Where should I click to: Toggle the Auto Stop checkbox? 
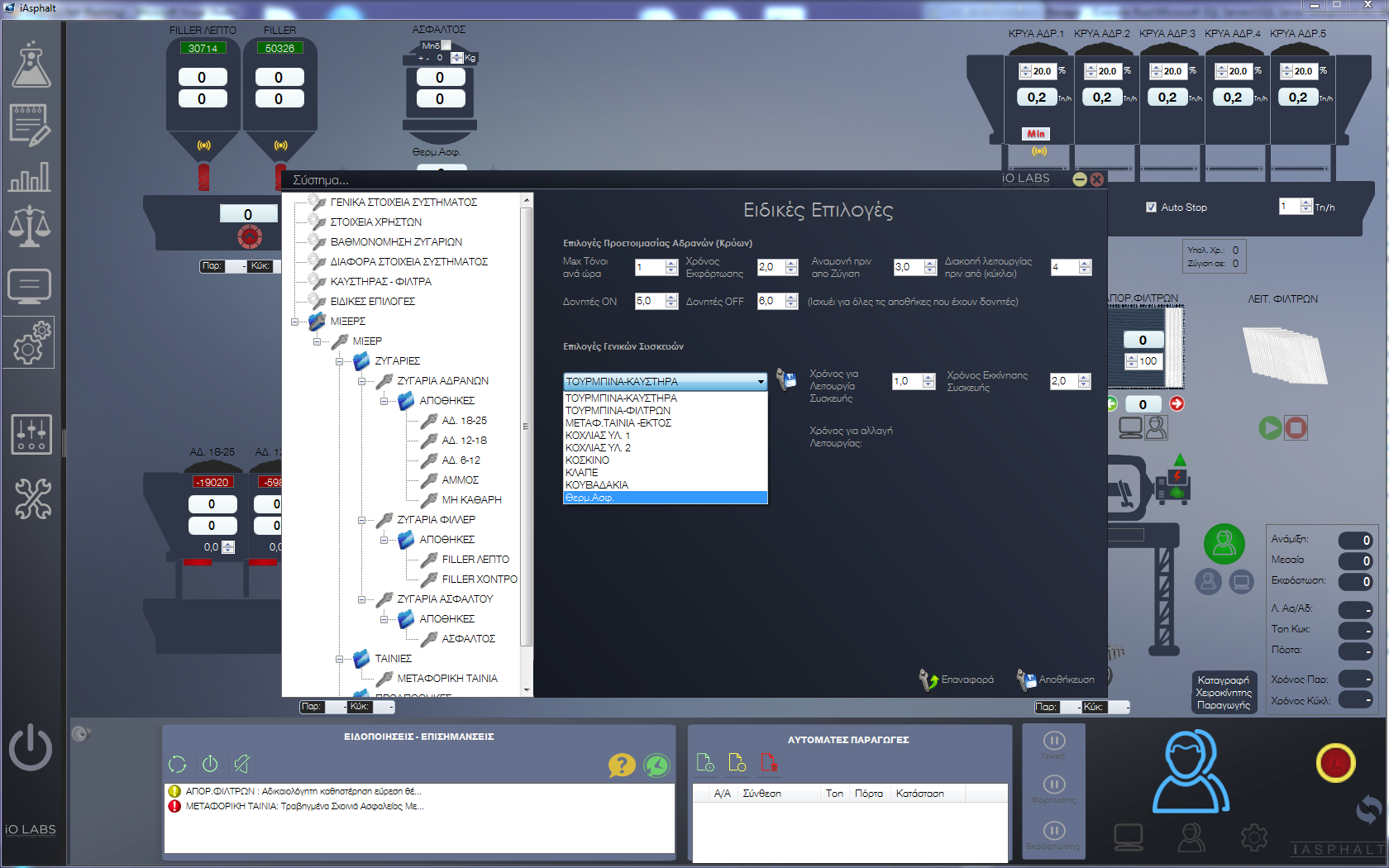pyautogui.click(x=1151, y=207)
